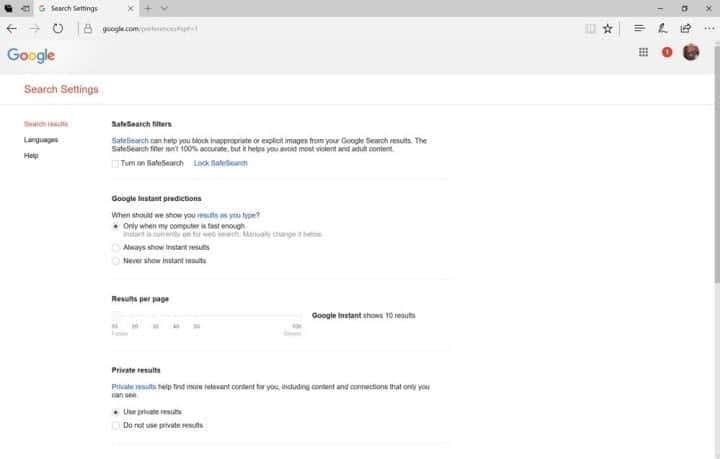The height and width of the screenshot is (459, 720).
Task: Click the browser Back arrow
Action: coord(11,28)
